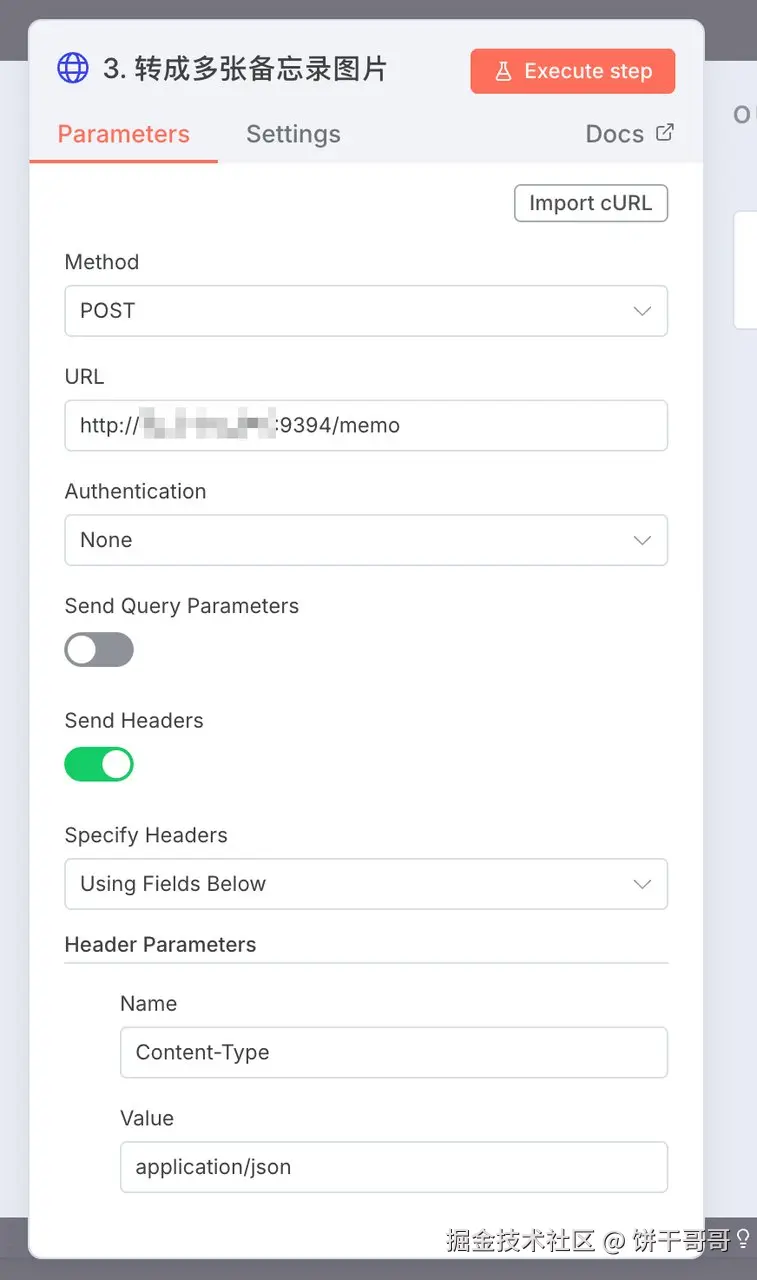Viewport: 757px width, 1280px height.
Task: Click the globe HTTP Request node icon
Action: pyautogui.click(x=73, y=68)
